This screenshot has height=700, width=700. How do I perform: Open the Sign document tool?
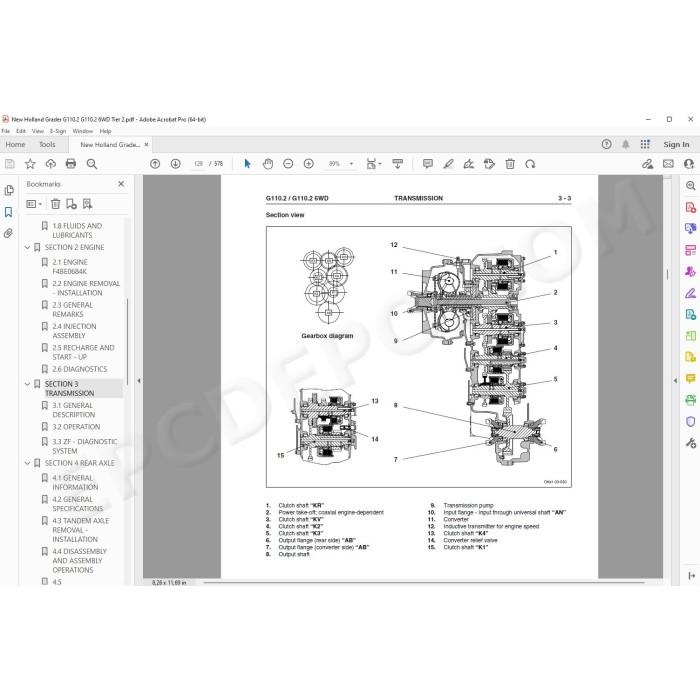point(469,164)
